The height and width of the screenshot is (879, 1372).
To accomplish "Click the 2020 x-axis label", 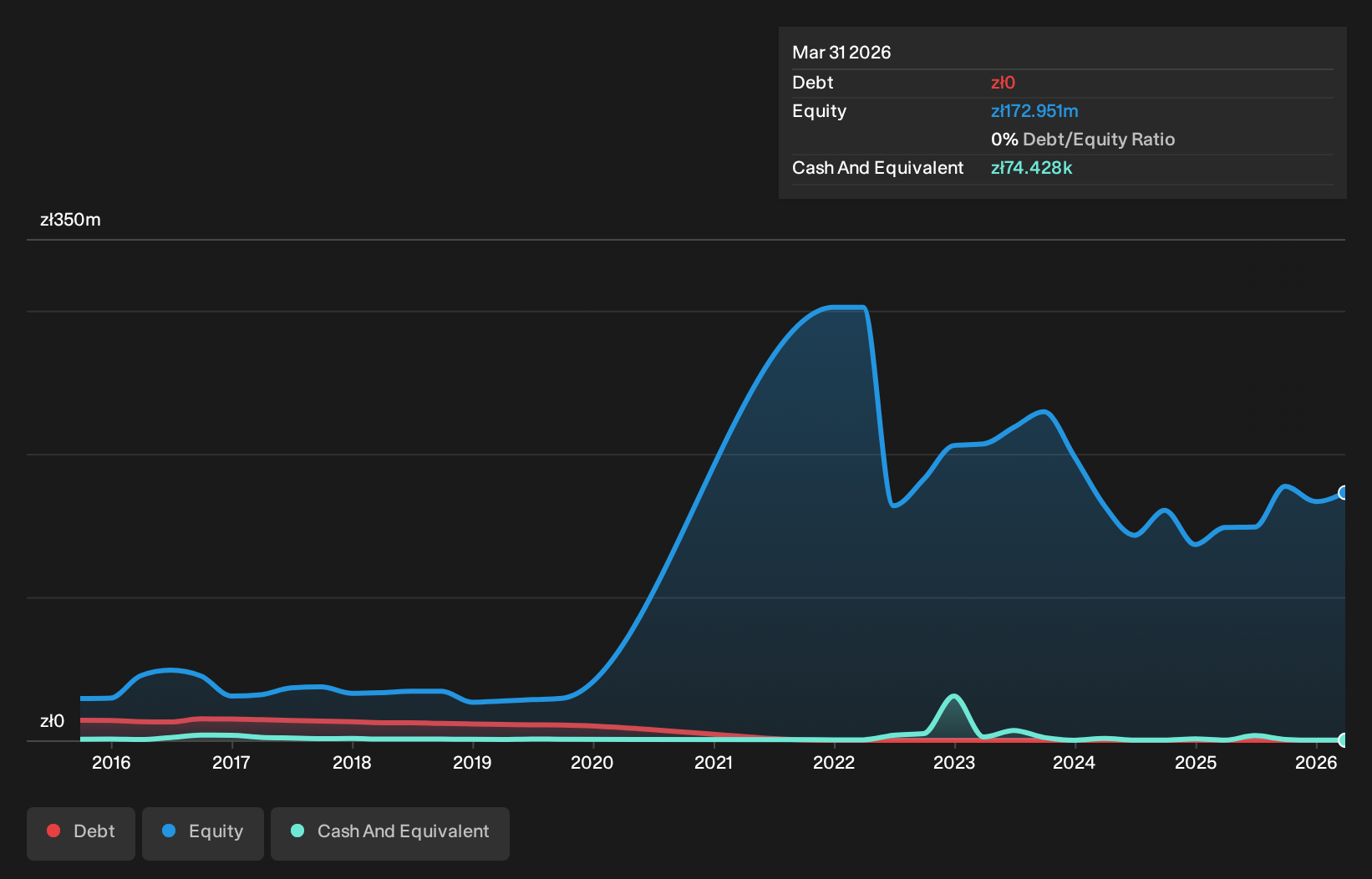I will pos(592,763).
